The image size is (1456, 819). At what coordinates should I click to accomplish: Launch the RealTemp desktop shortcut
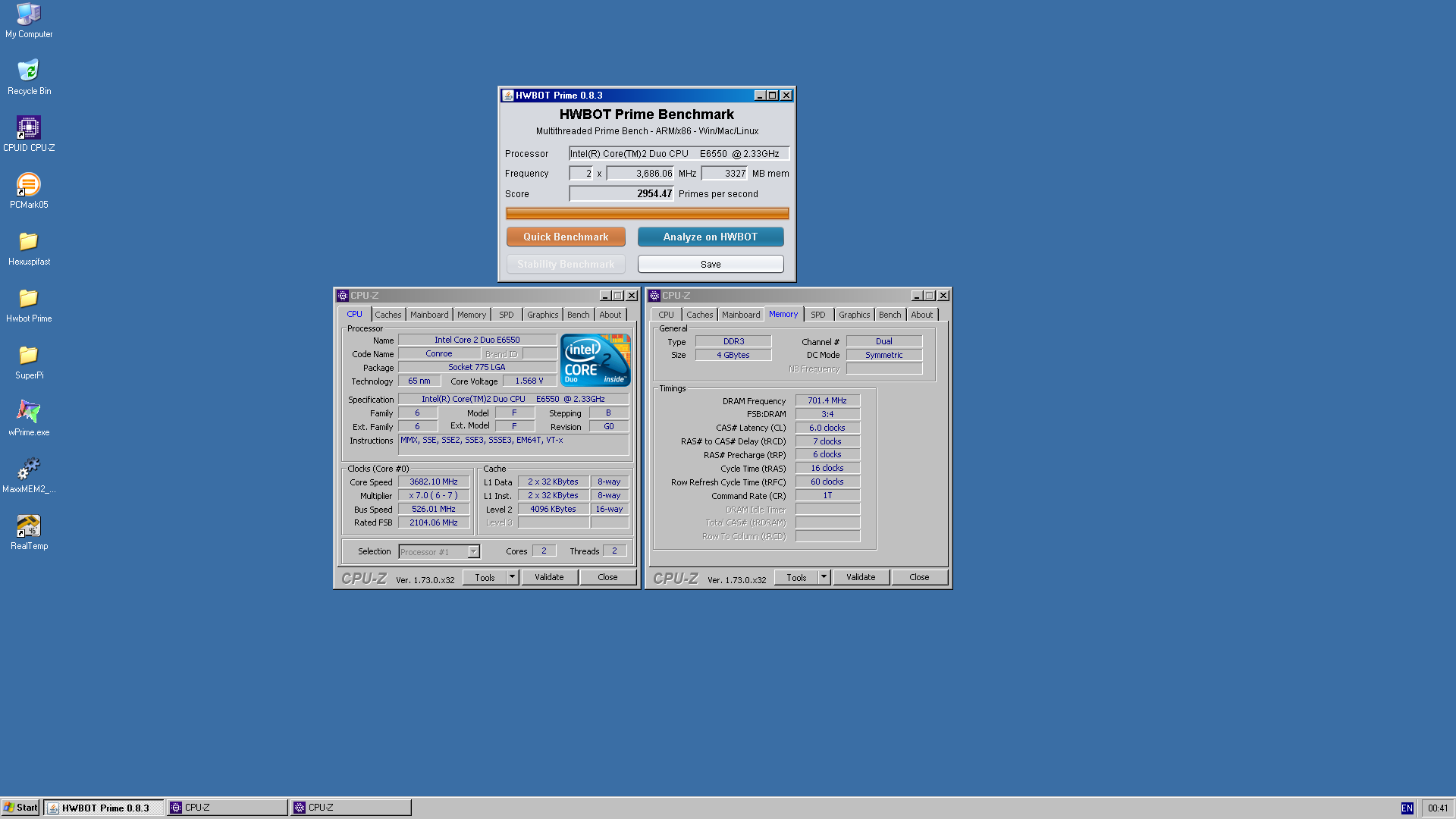[29, 532]
